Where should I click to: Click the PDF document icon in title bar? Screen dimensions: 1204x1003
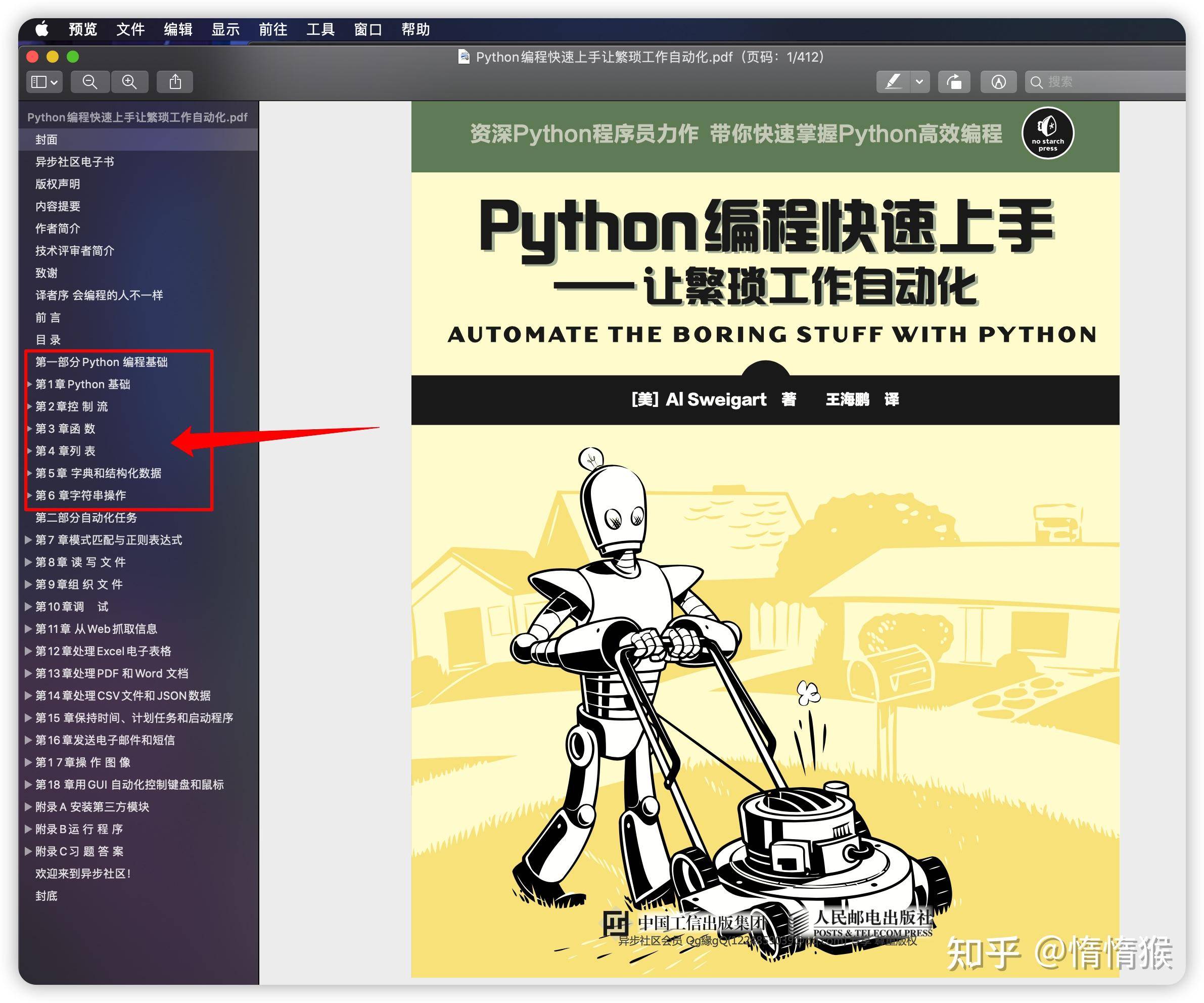464,57
